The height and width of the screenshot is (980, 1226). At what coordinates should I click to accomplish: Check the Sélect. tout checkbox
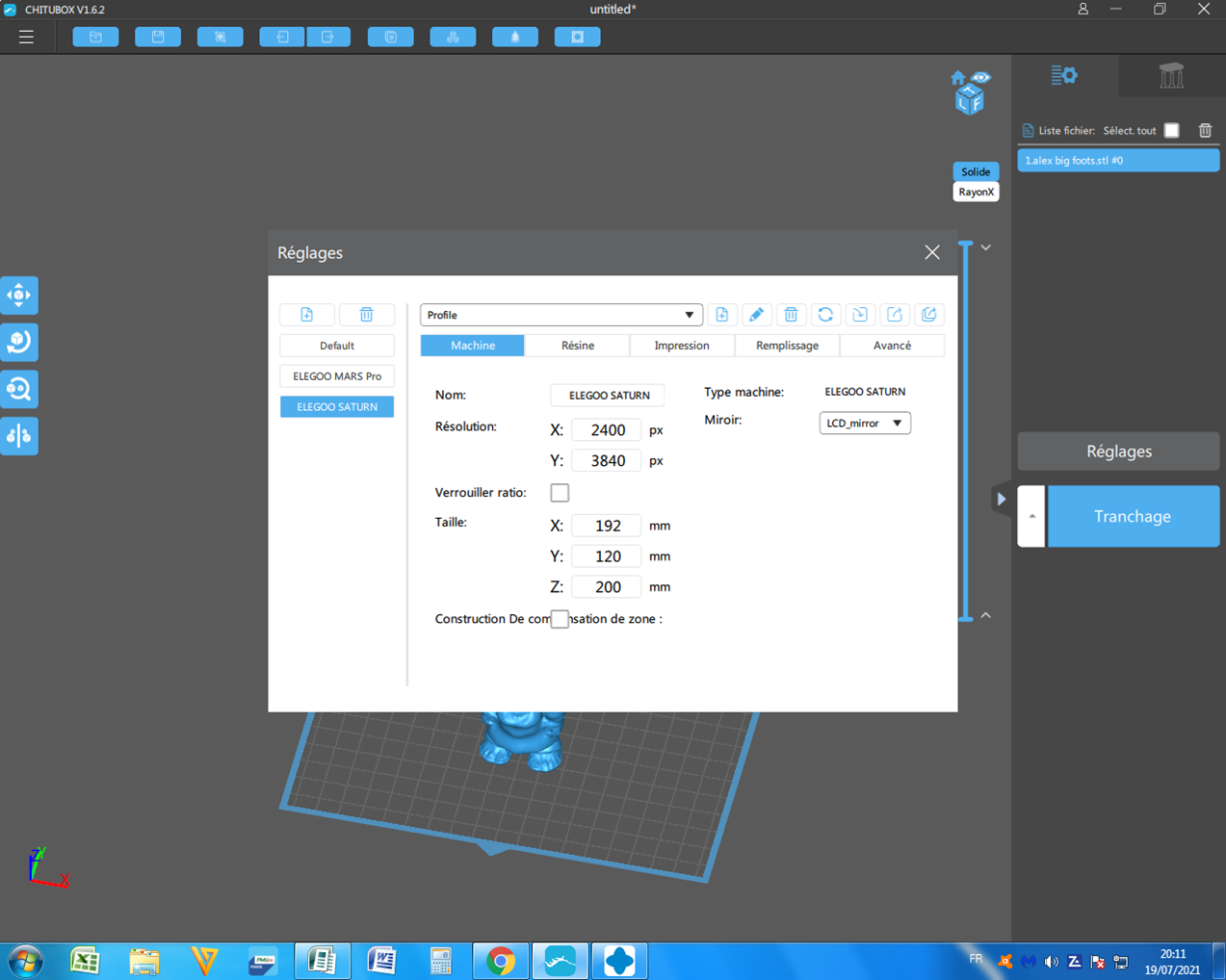click(1171, 130)
